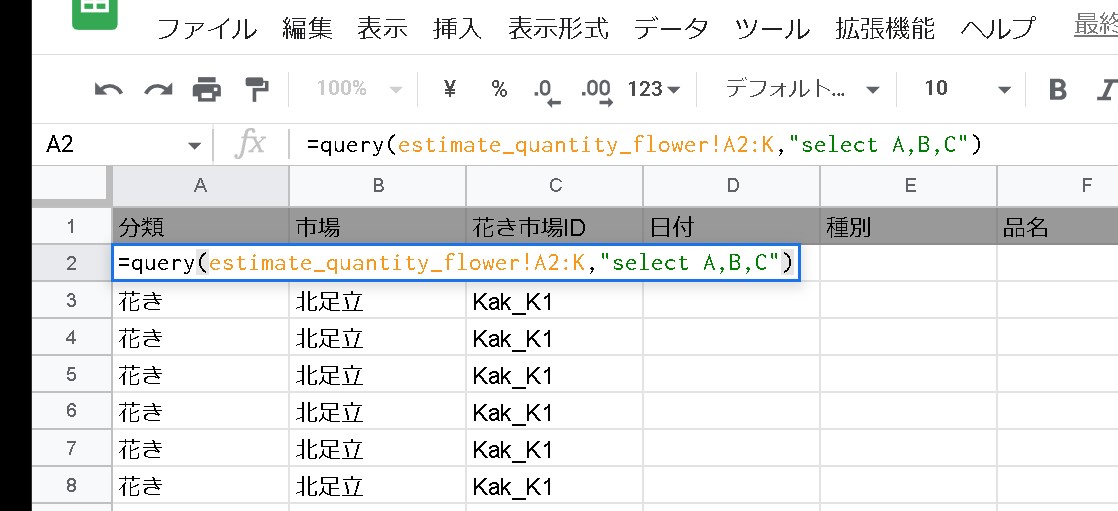
Task: Click header cell 日付
Action: (732, 227)
